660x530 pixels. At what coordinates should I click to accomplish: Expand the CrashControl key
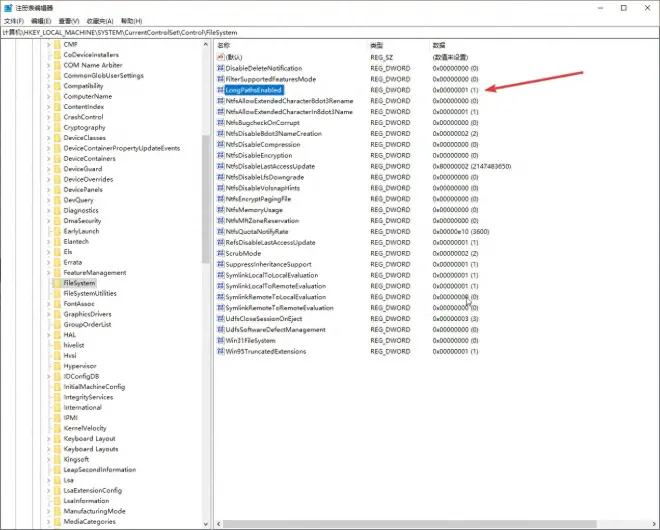pyautogui.click(x=48, y=117)
